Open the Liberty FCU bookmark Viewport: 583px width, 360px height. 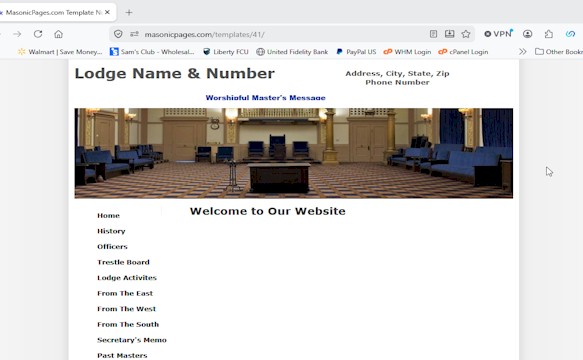[x=226, y=52]
